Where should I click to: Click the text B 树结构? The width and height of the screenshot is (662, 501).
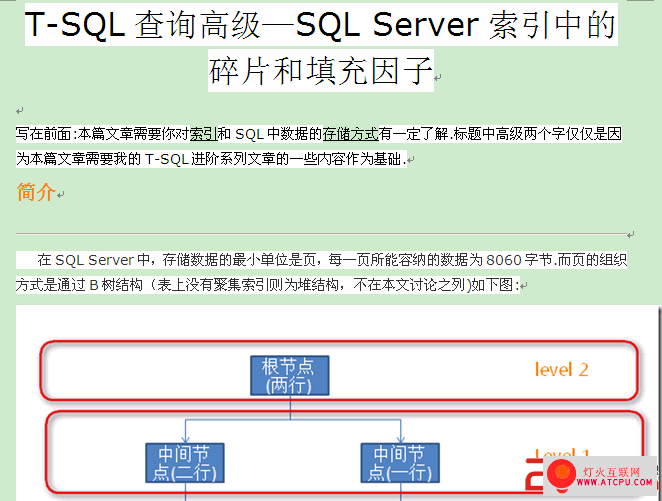[116, 285]
